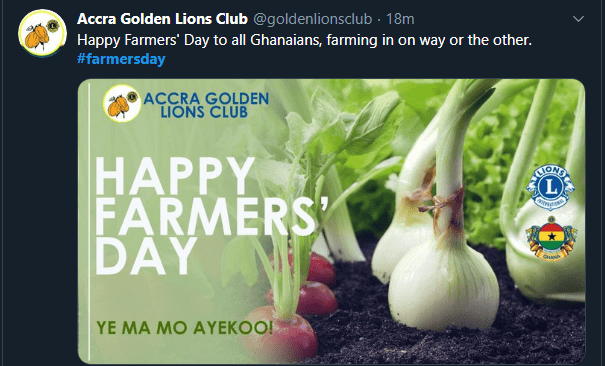Open the tweet via the 18m timestamp
The width and height of the screenshot is (605, 366).
tap(400, 19)
